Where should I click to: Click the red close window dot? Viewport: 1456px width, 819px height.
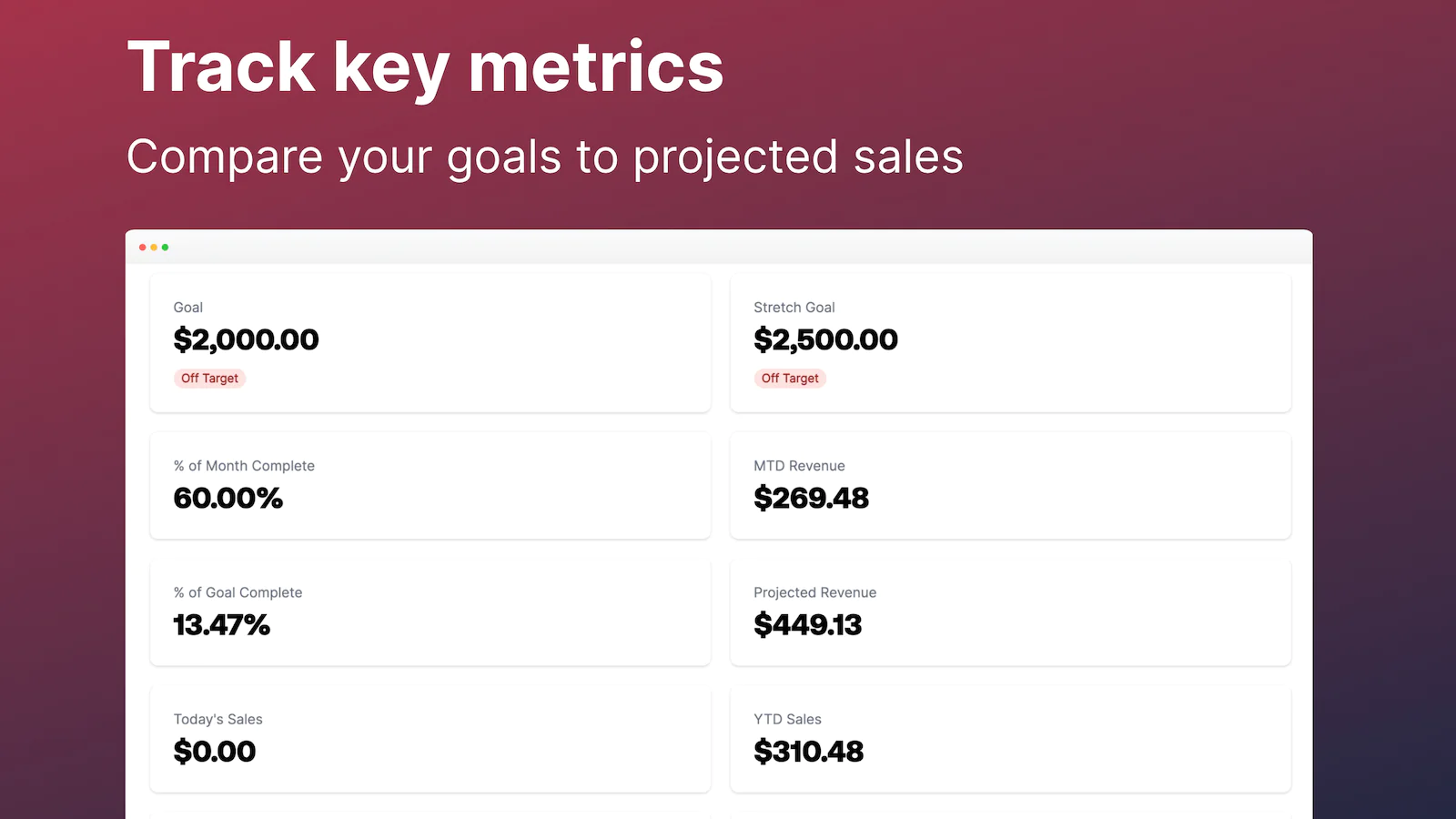(143, 248)
